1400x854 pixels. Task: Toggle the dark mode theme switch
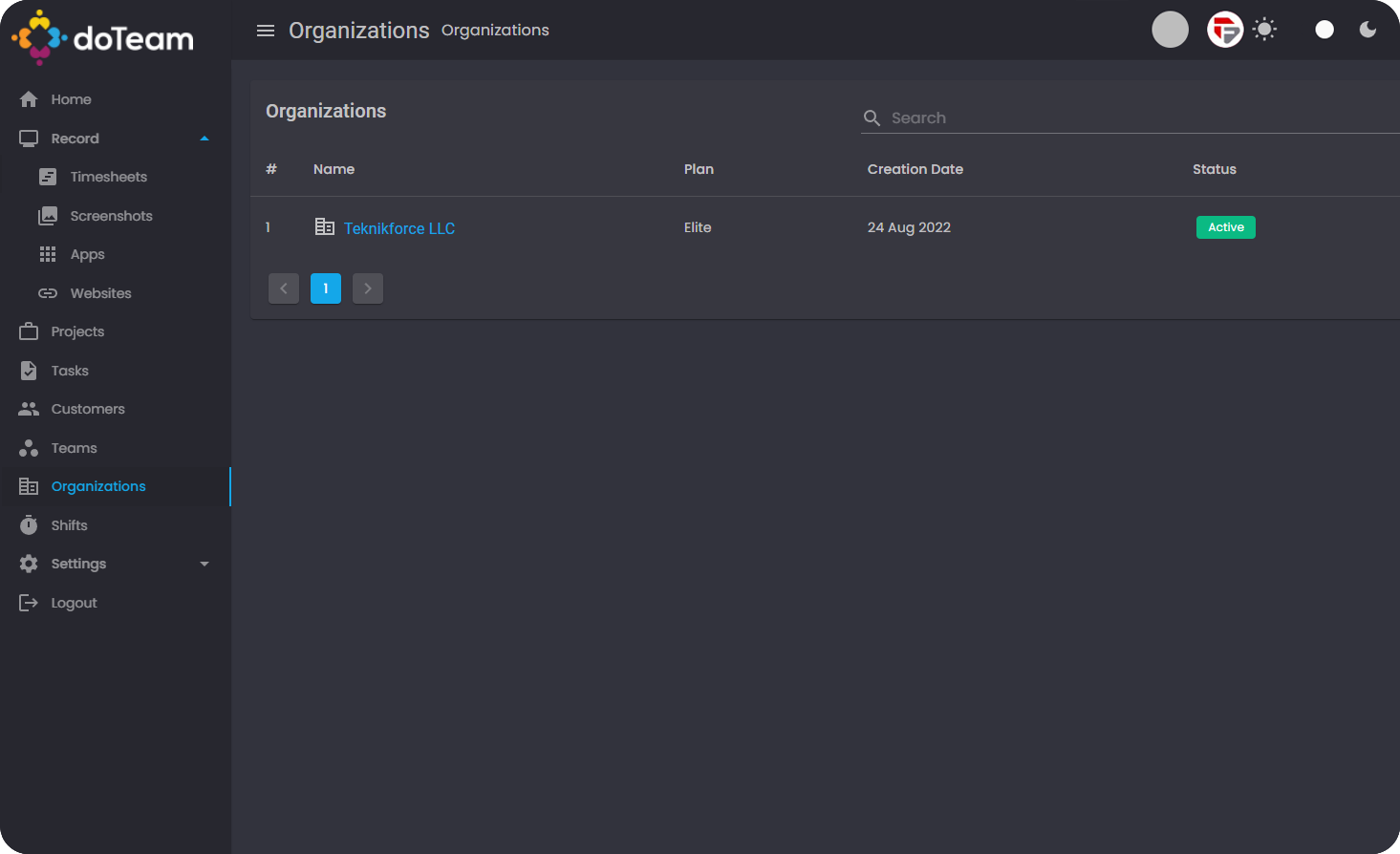[x=1324, y=30]
